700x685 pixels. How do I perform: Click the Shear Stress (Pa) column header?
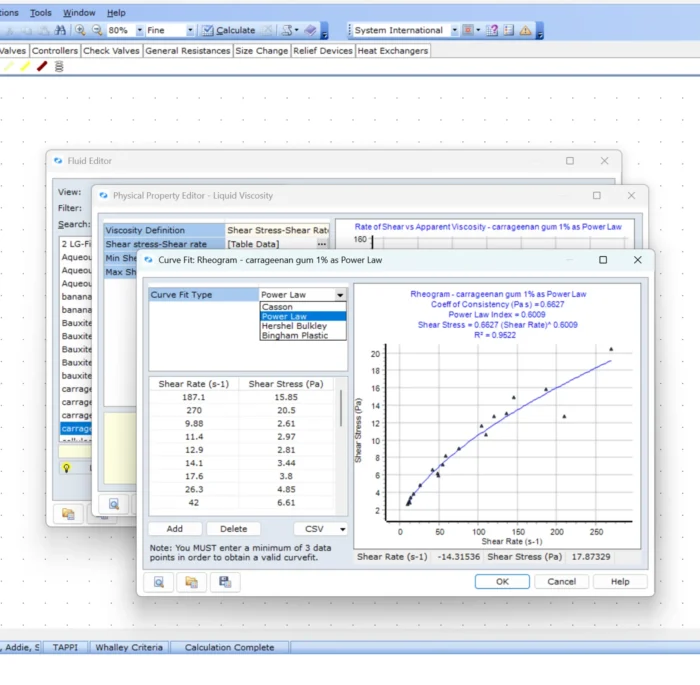[286, 384]
